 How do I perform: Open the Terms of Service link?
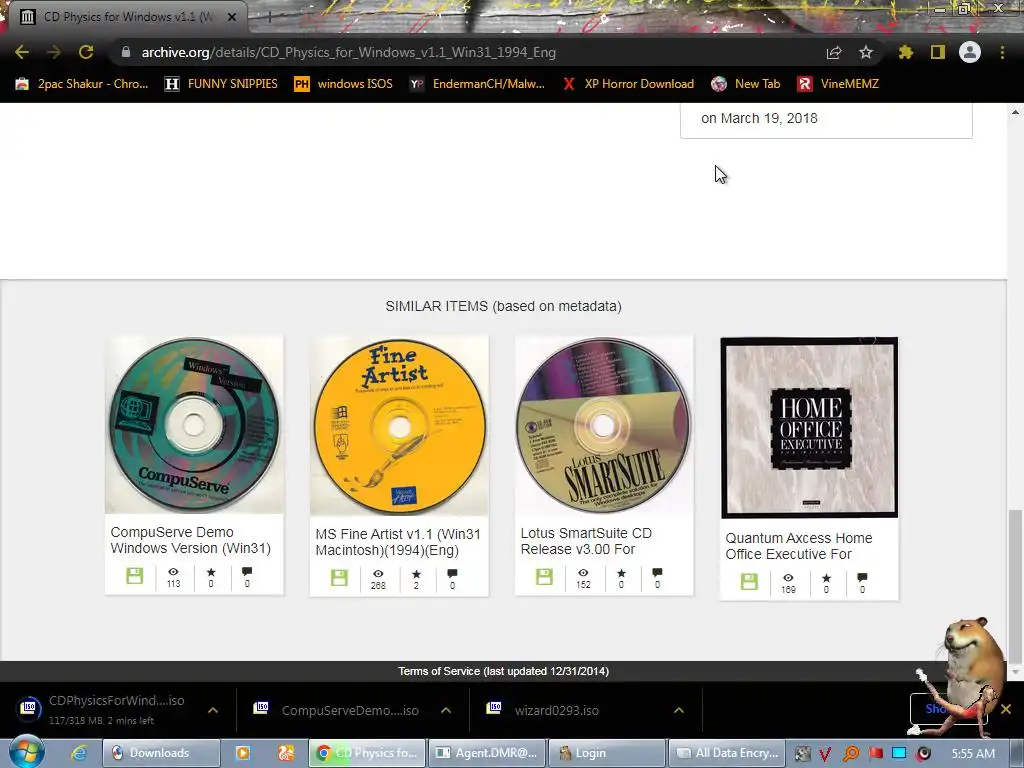[x=504, y=671]
